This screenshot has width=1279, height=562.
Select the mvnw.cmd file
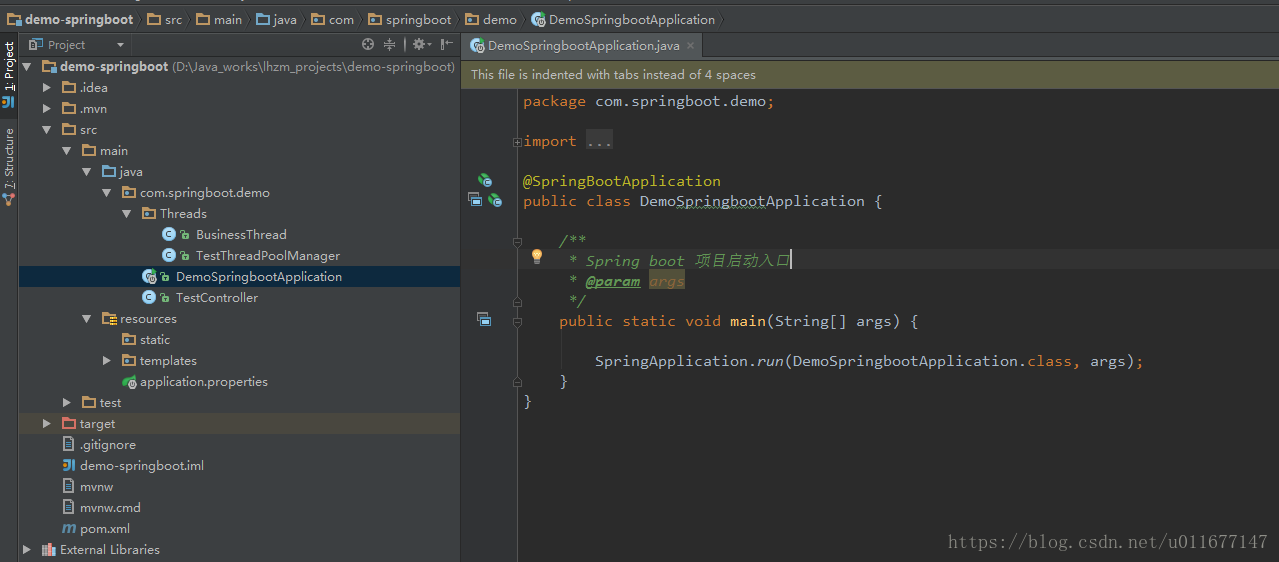tap(110, 508)
